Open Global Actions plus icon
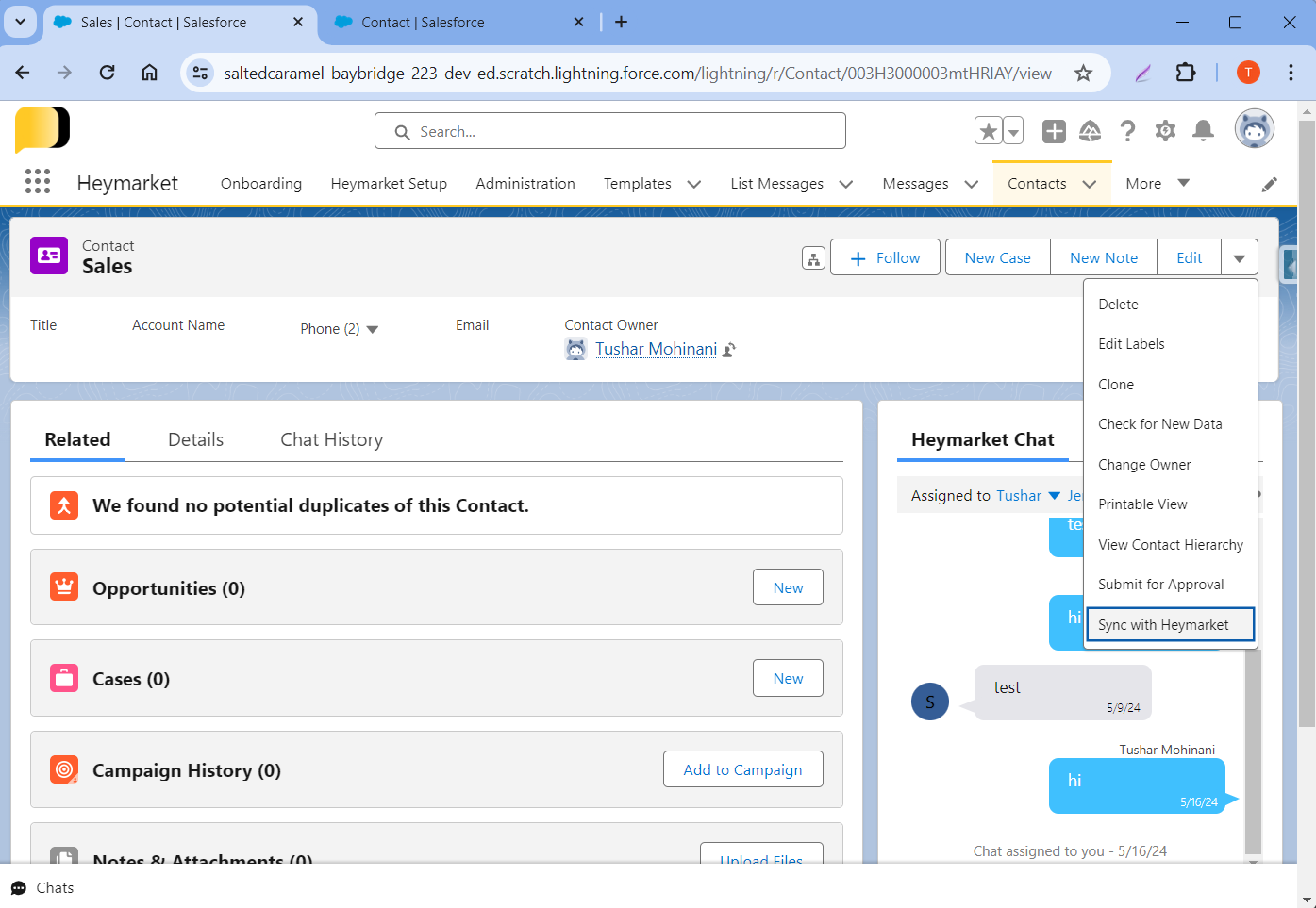 1054,131
